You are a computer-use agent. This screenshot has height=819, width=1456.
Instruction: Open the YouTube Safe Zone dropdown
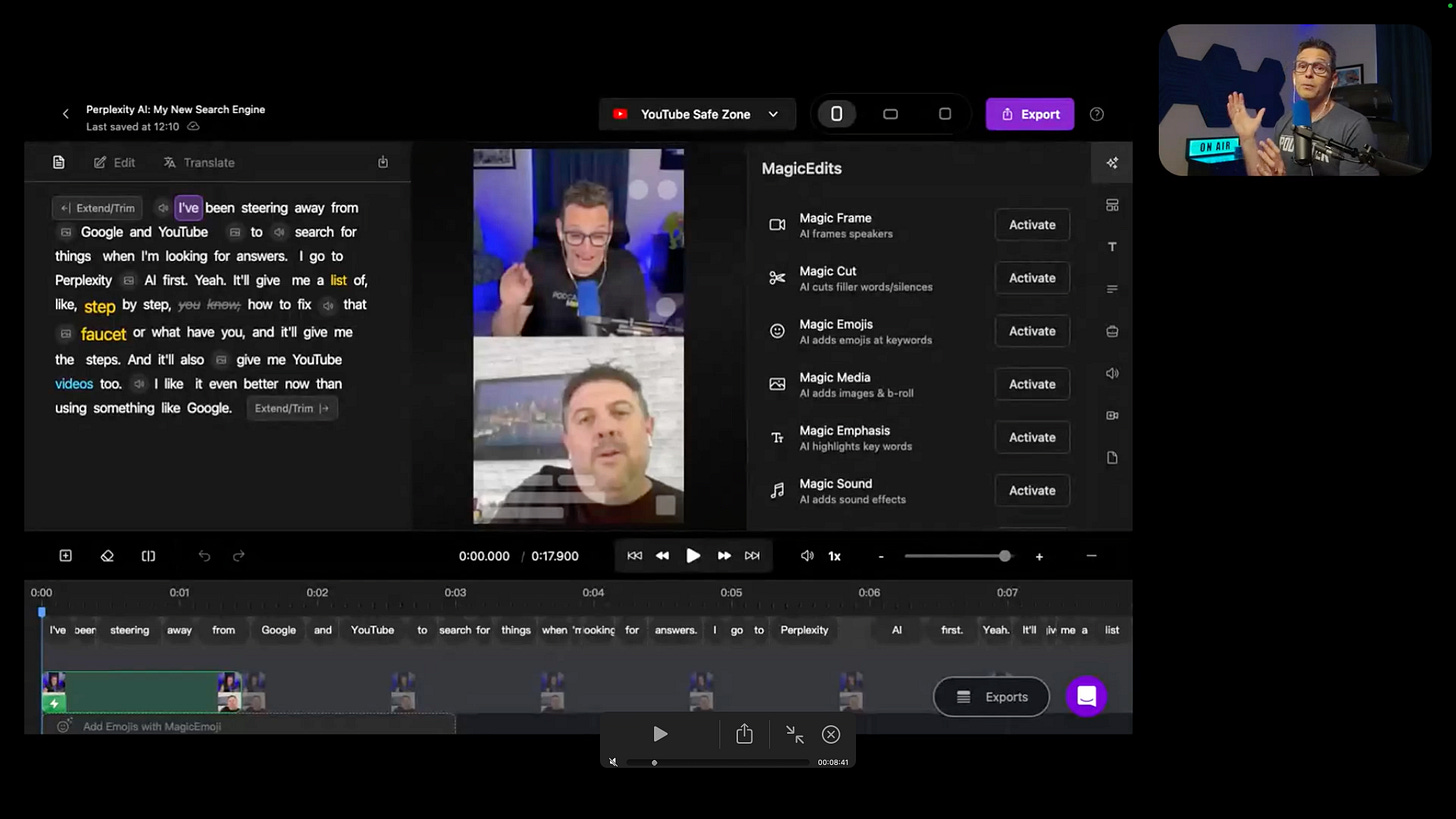(697, 114)
